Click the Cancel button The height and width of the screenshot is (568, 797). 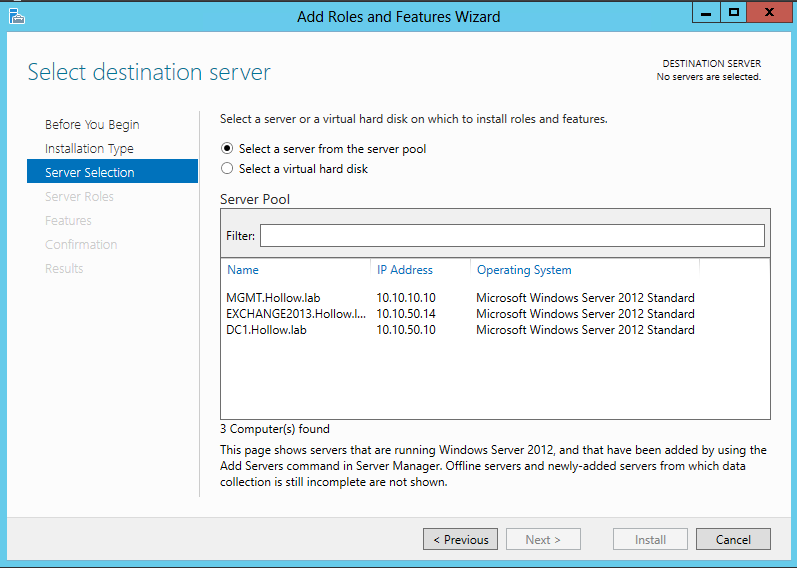tap(733, 539)
